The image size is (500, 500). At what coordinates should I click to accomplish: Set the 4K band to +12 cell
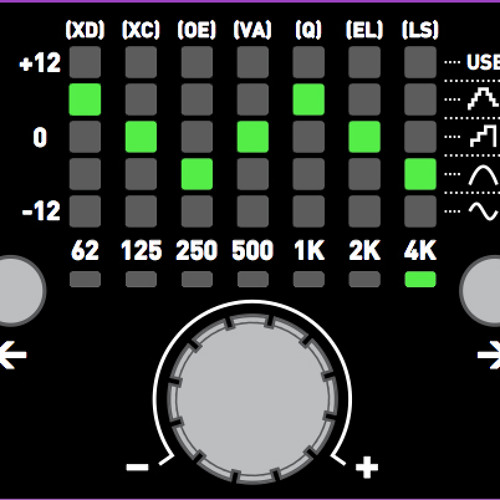click(420, 62)
